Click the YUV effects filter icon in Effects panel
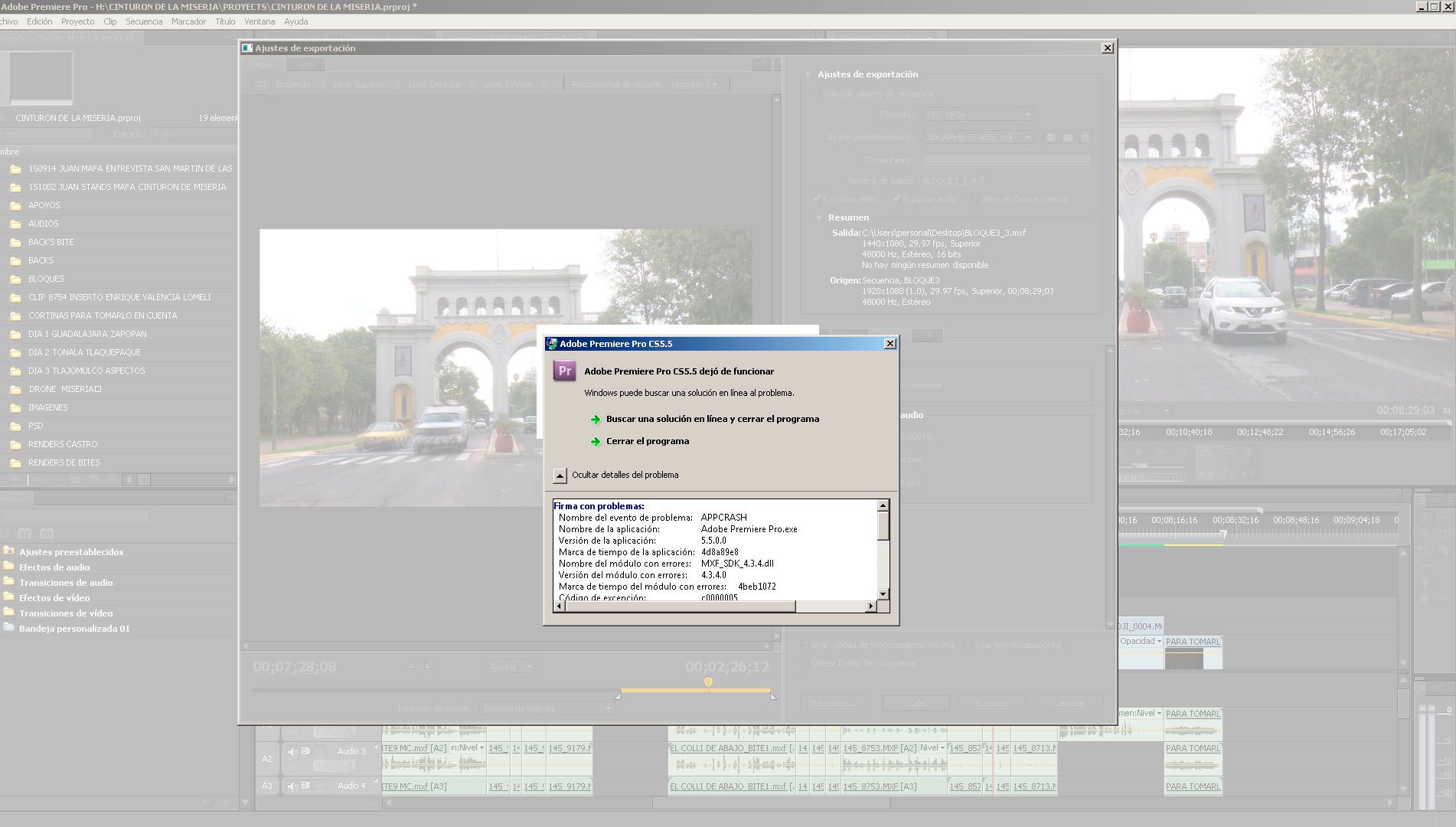The image size is (1456, 827). click(47, 533)
